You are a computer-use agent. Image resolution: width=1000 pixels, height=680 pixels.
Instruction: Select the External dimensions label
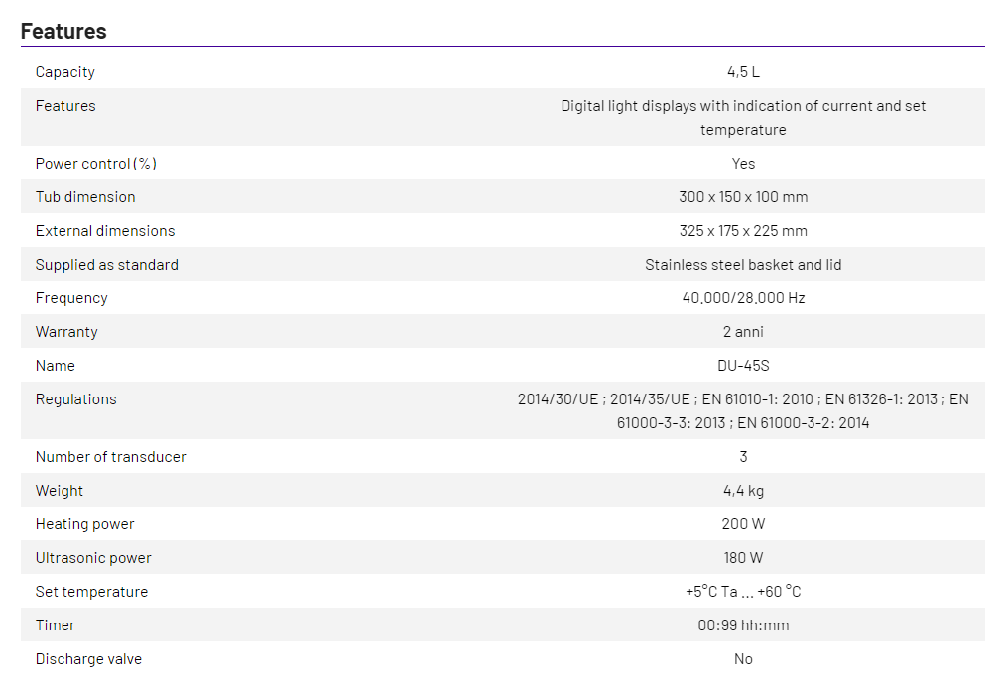coord(105,231)
